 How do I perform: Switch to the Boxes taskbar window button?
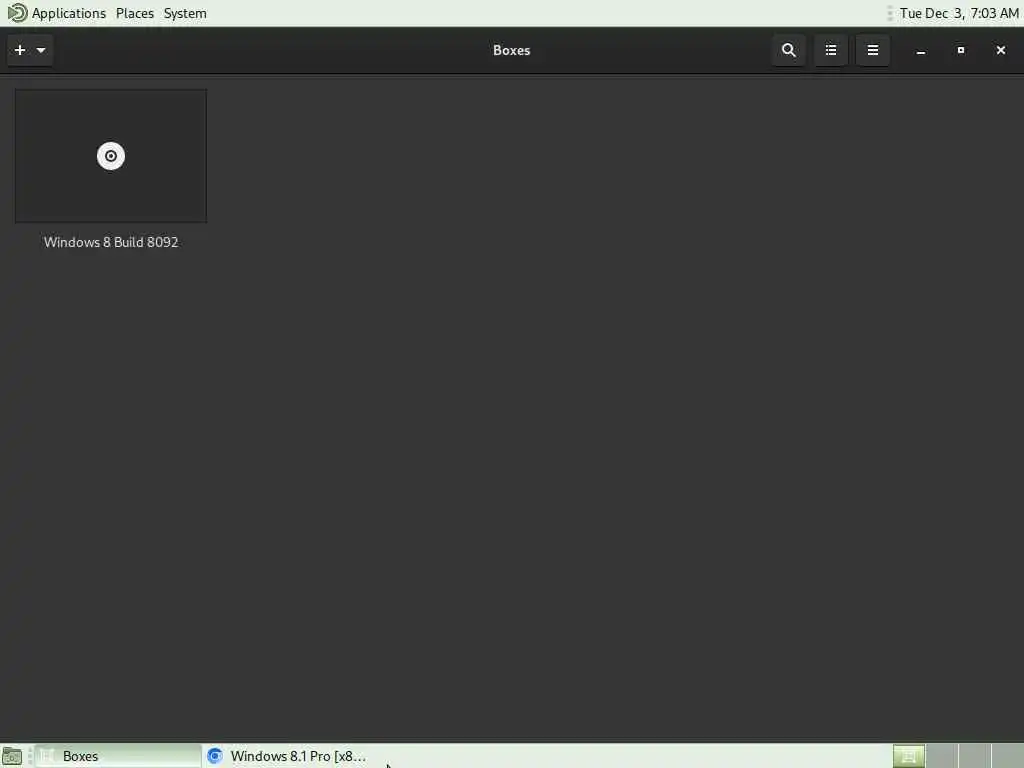point(118,756)
